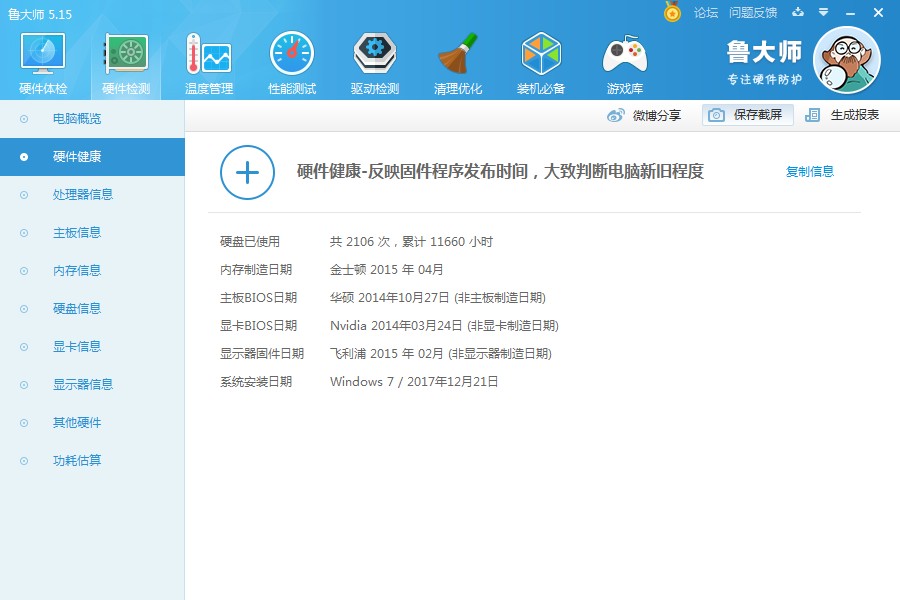Click the Weibo logo icon
This screenshot has height=600, width=900.
pos(616,115)
